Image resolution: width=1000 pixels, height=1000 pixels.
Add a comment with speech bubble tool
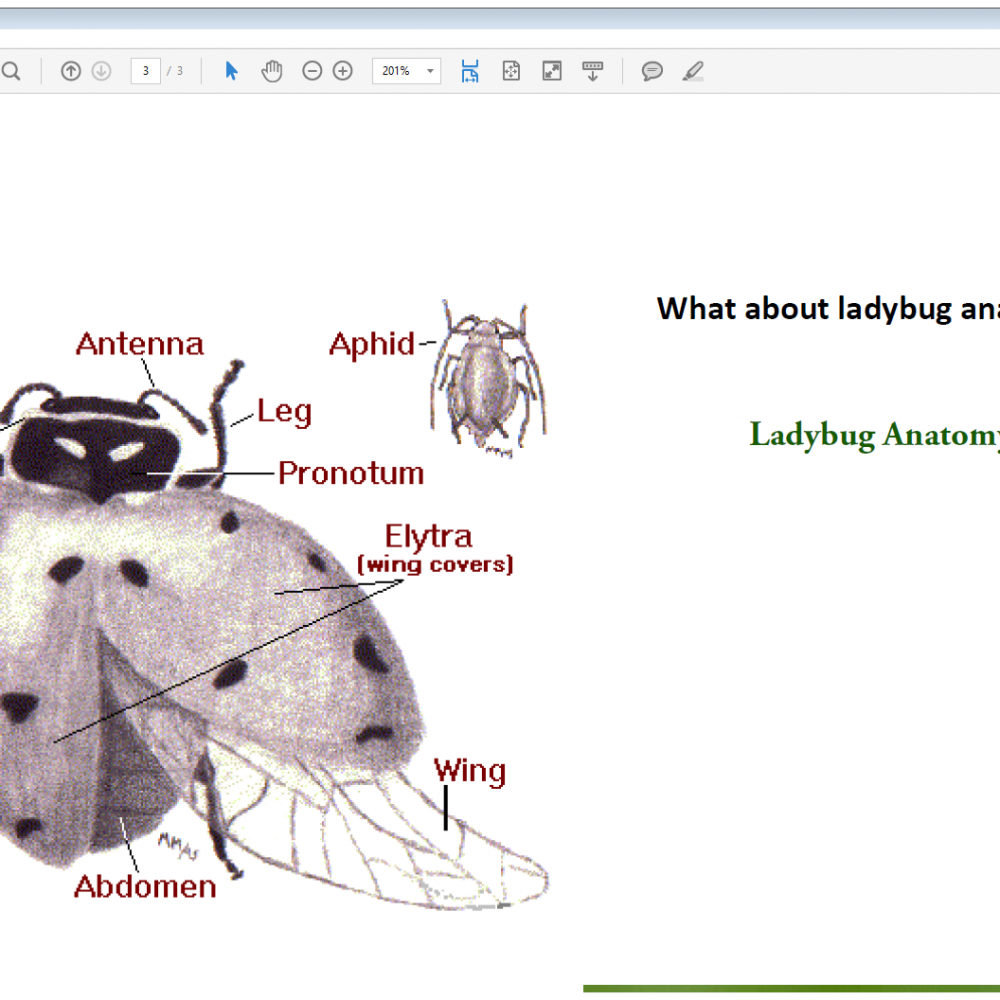click(x=652, y=71)
